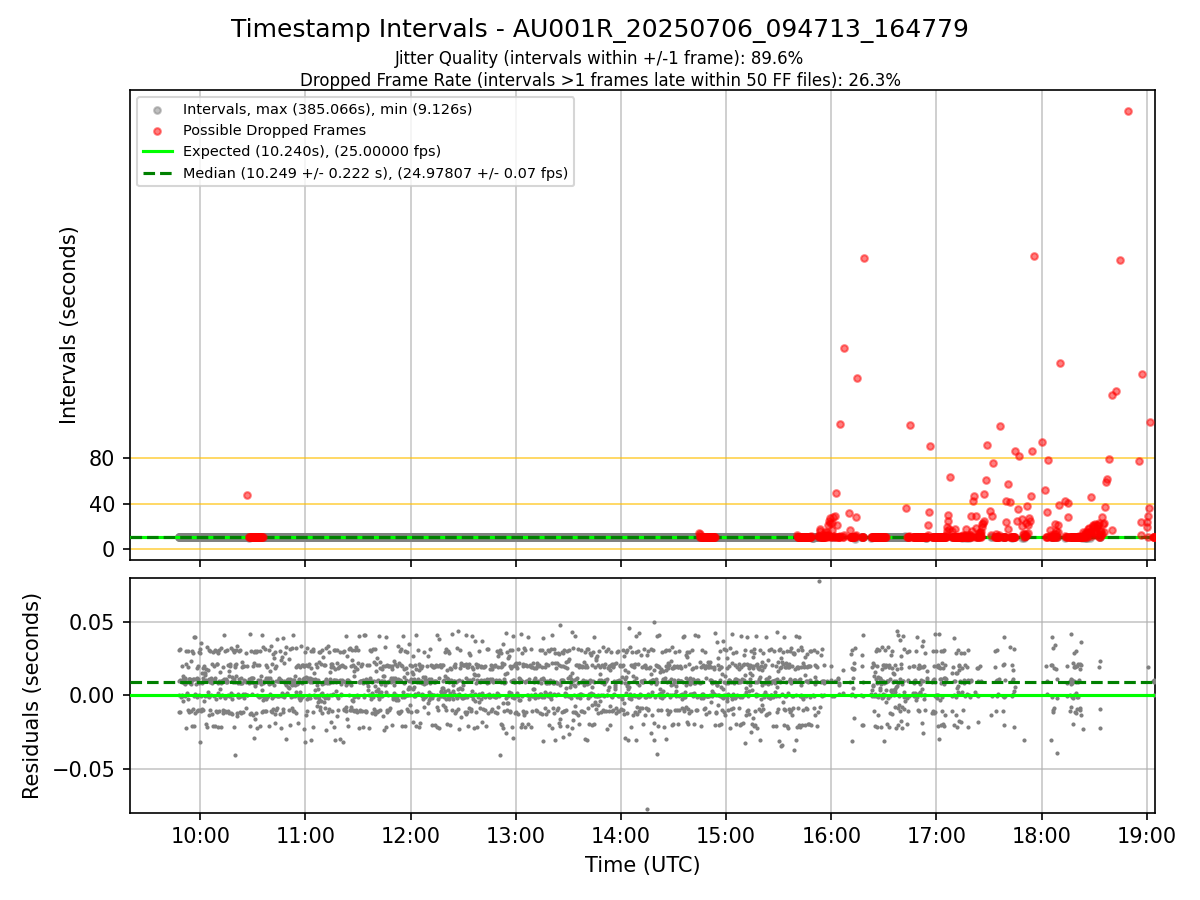Click the solid green Expected line sample in legend

[x=156, y=152]
